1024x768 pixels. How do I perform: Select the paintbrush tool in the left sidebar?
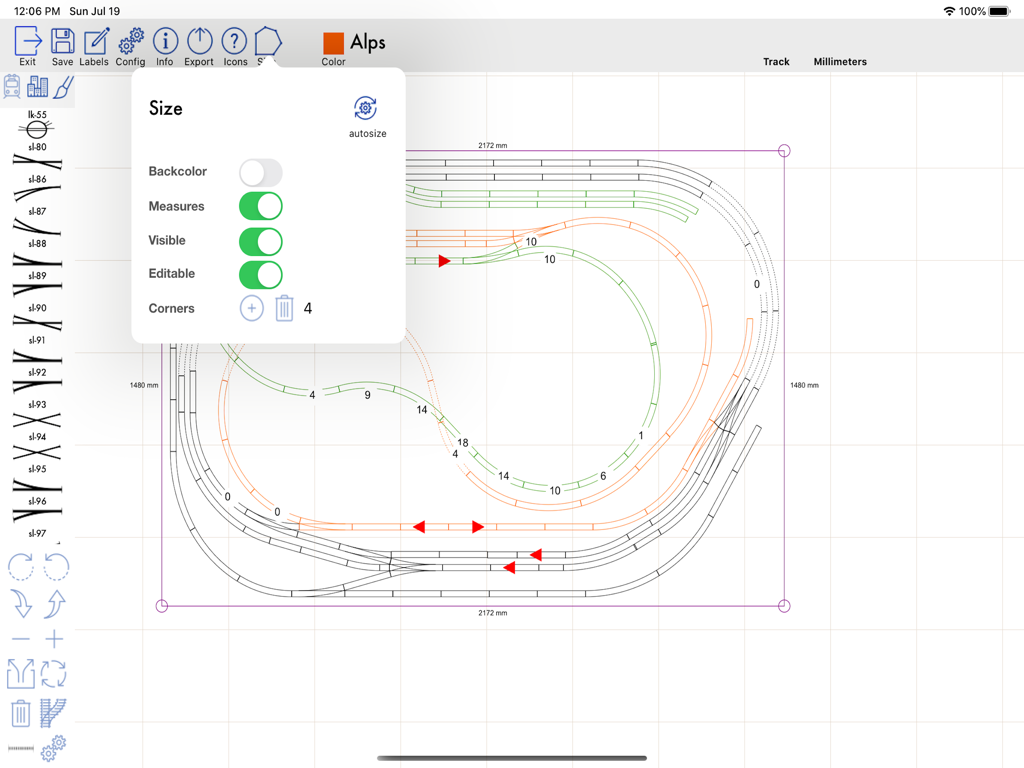coord(60,87)
